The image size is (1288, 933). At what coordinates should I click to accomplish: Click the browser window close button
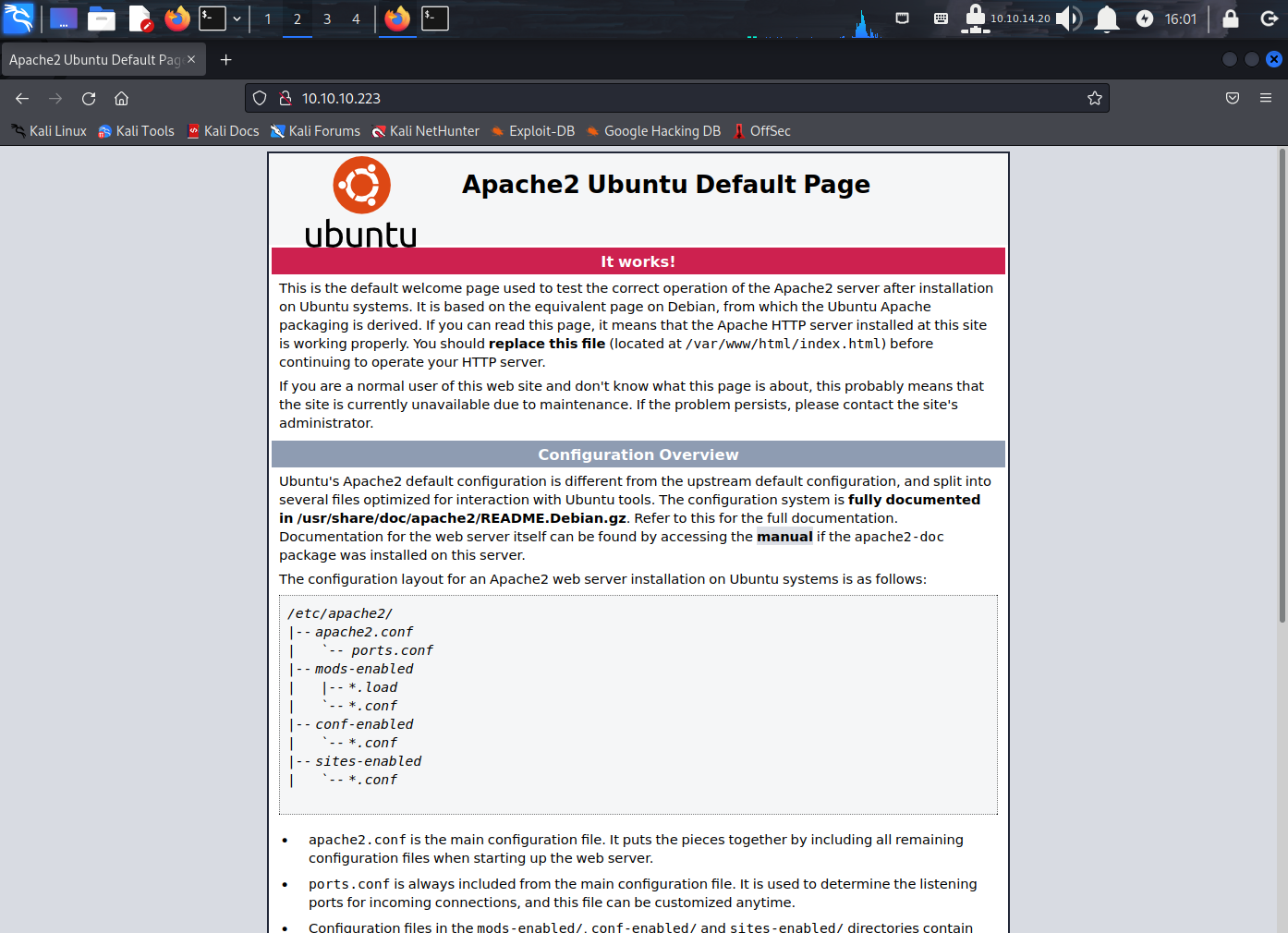(x=1274, y=59)
